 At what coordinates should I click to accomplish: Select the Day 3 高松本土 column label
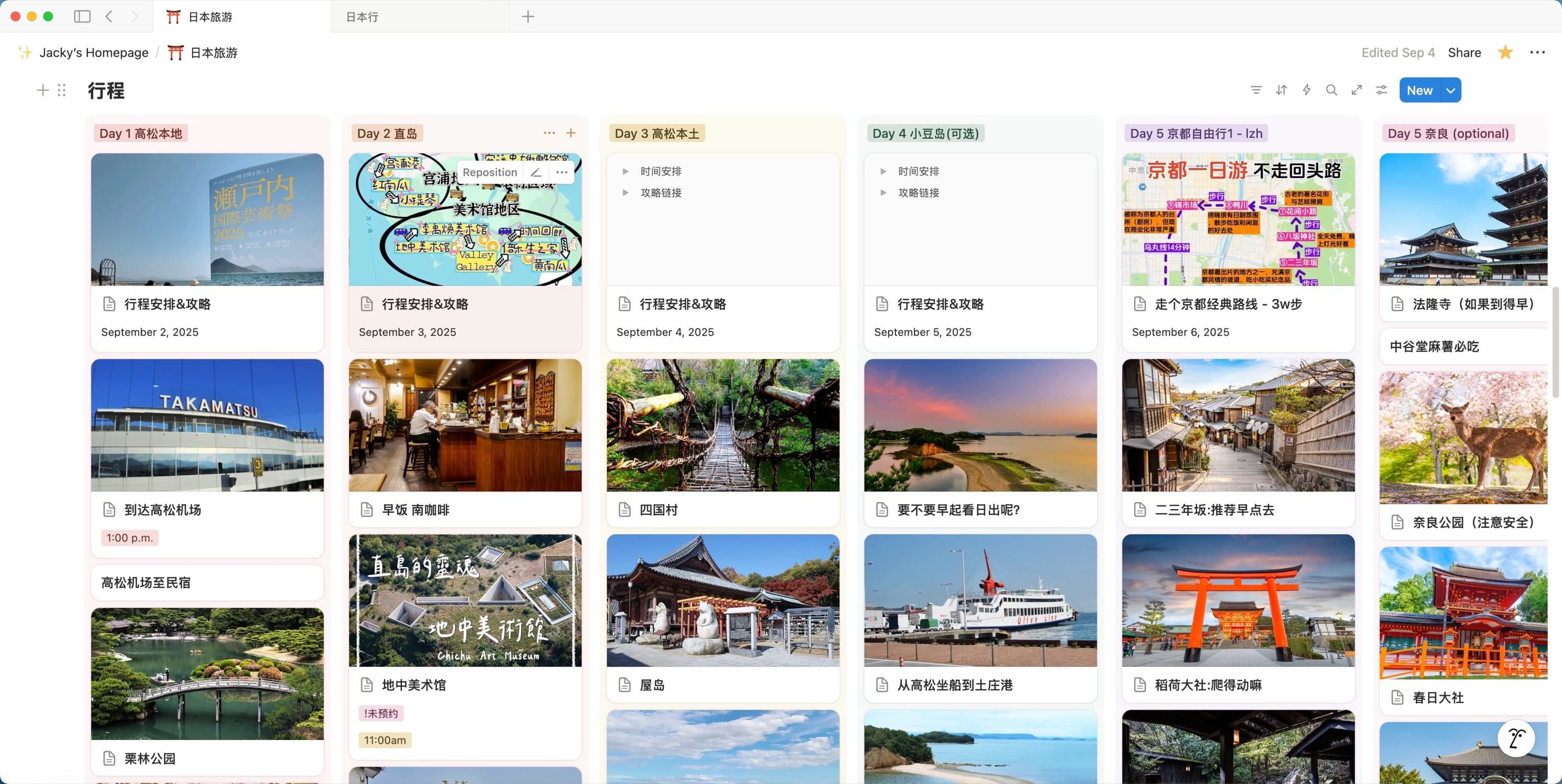point(657,133)
